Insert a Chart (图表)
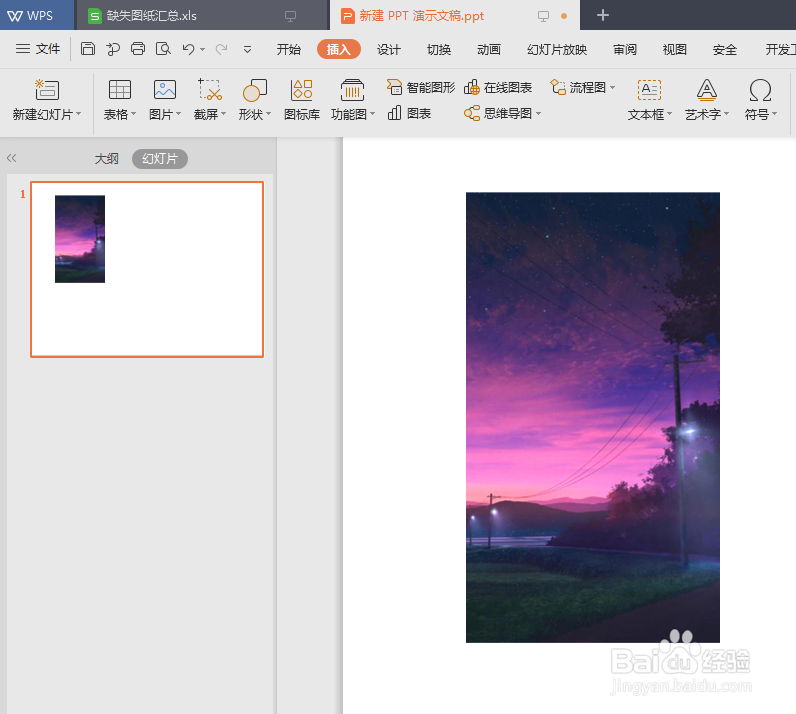 (x=409, y=113)
